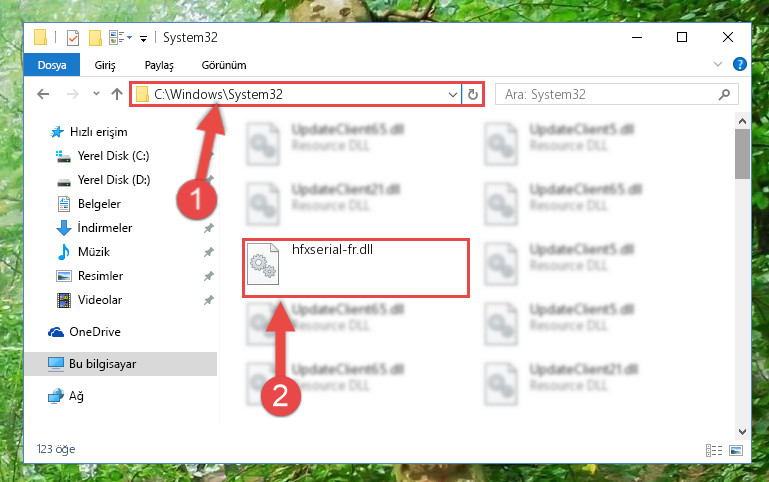This screenshot has height=482, width=769.
Task: Click the New folder icon in quick access toolbar
Action: (95, 38)
